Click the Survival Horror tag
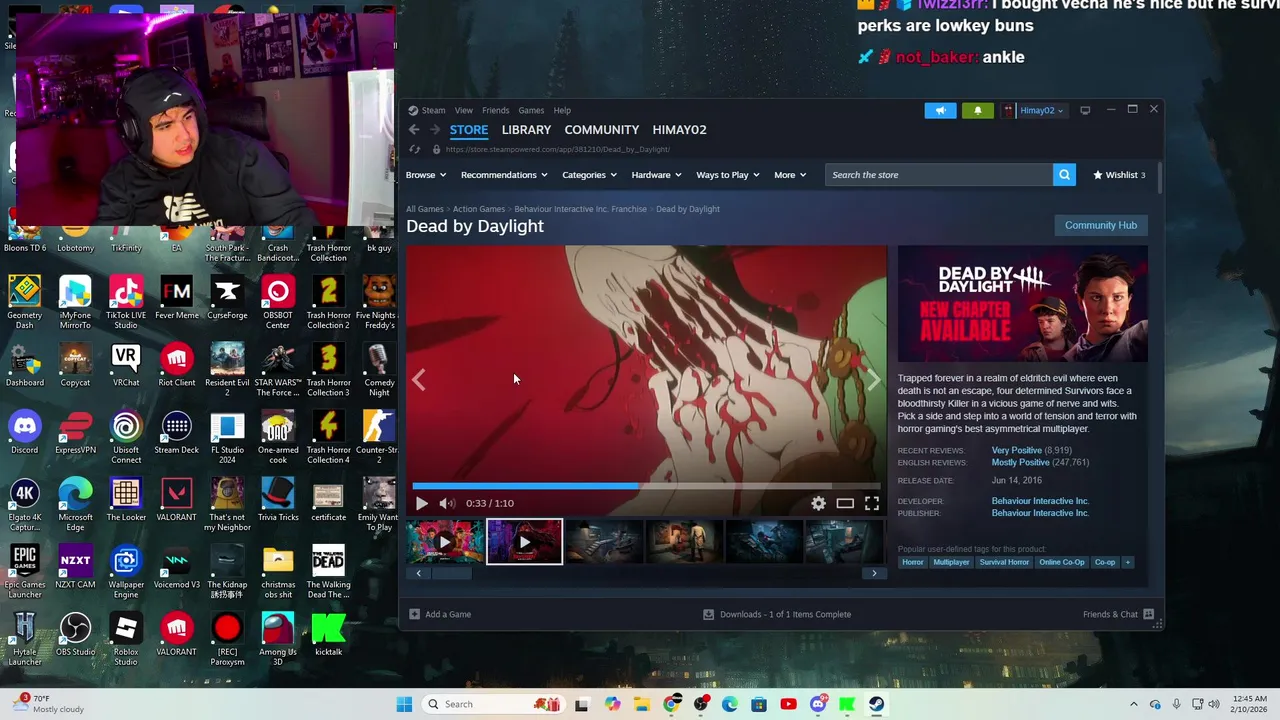 (1004, 562)
